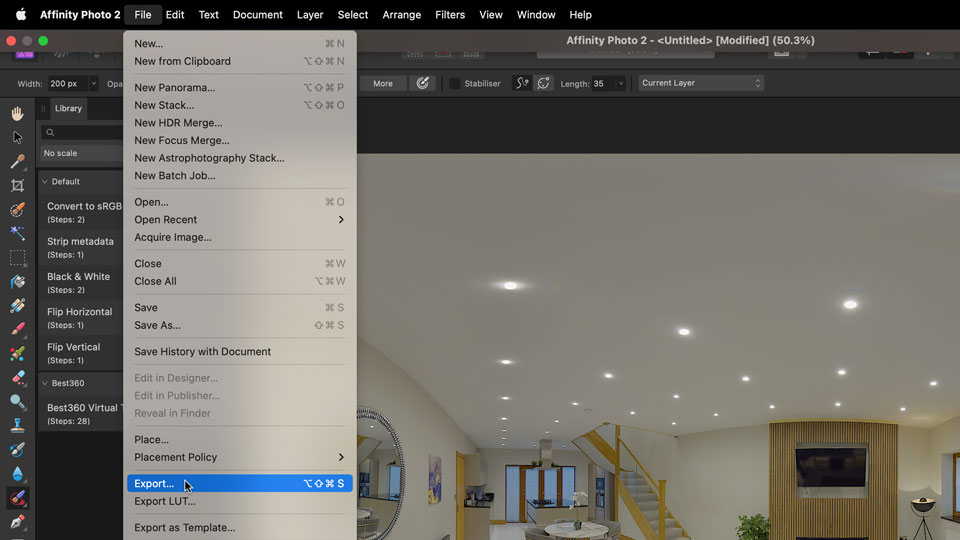
Task: Open the Current Layer source dropdown
Action: point(701,83)
